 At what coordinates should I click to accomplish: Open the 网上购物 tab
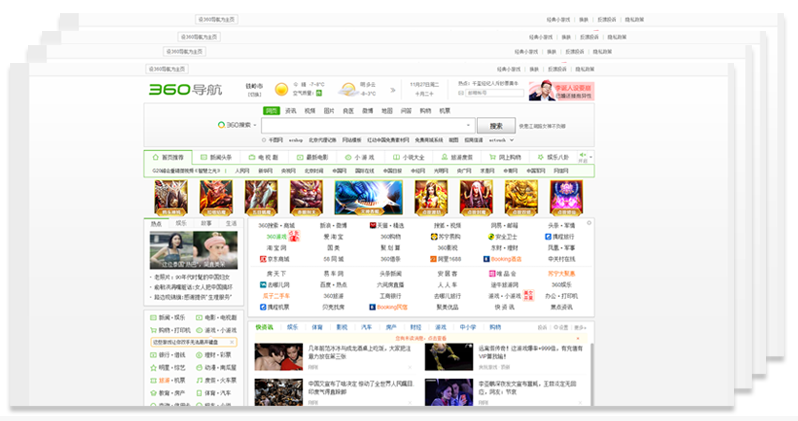tap(505, 157)
